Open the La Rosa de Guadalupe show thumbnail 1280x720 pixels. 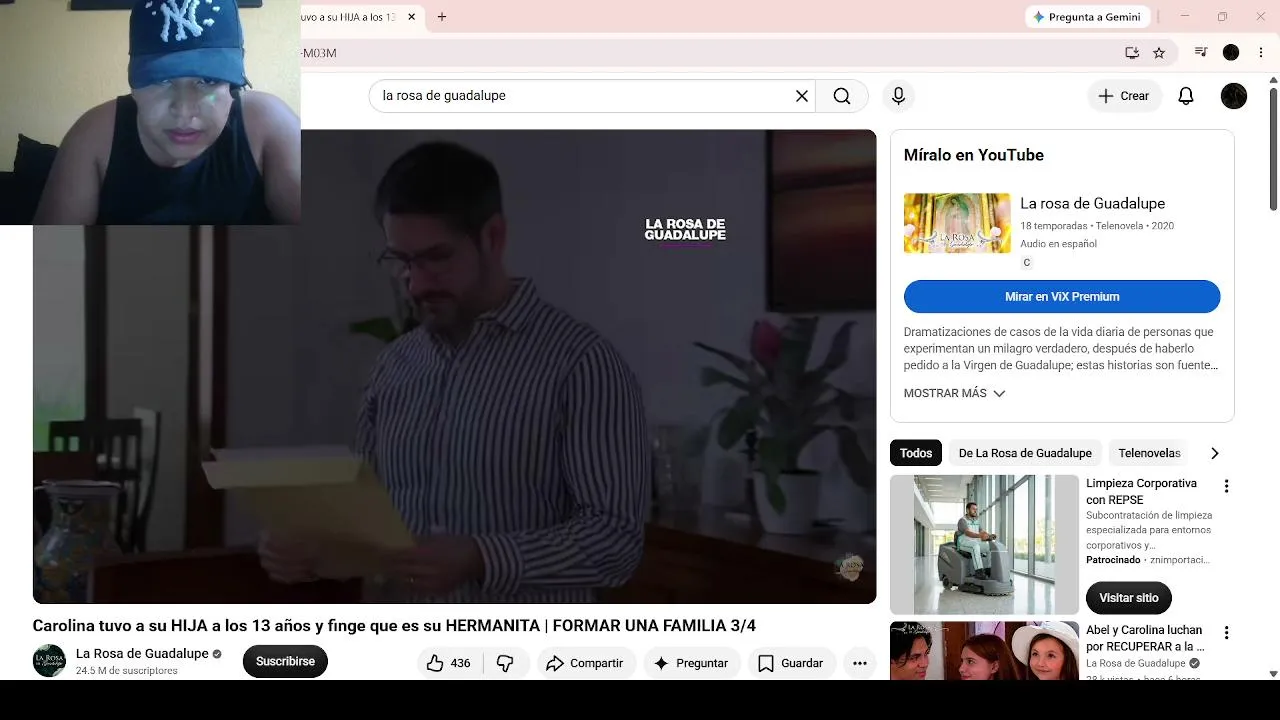pyautogui.click(x=957, y=223)
